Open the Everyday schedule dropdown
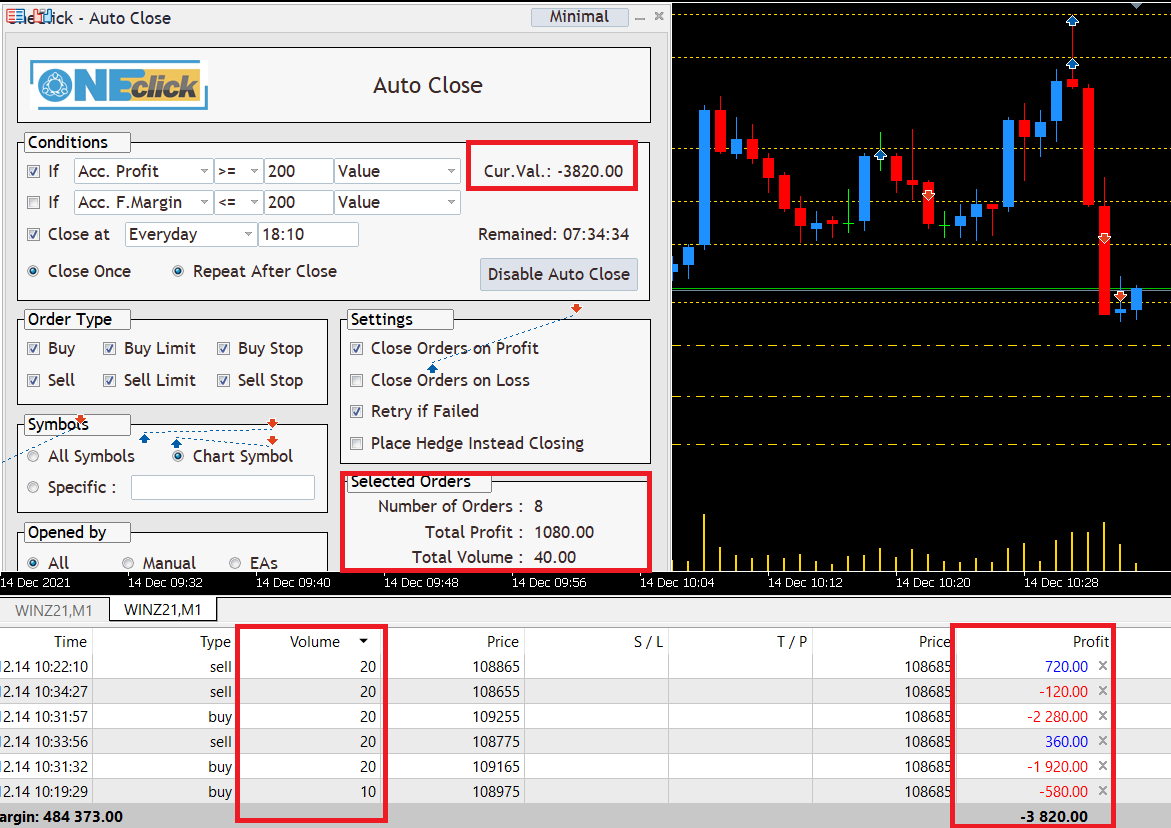The image size is (1171, 828). [190, 234]
